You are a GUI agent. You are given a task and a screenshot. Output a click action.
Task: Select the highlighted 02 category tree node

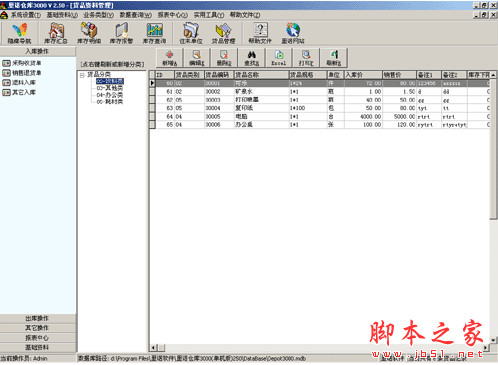pyautogui.click(x=110, y=81)
